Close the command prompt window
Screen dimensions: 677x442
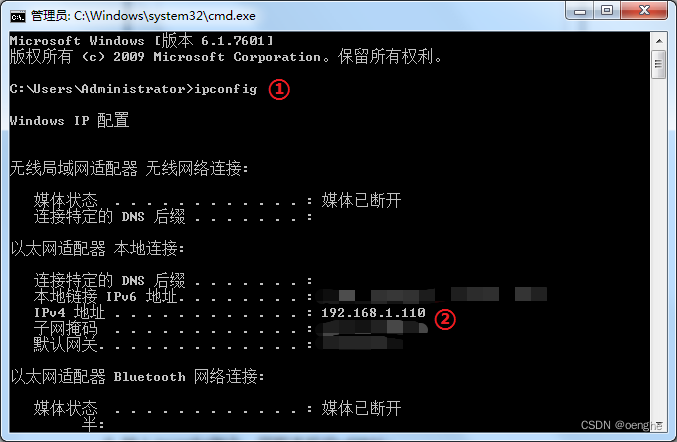tap(644, 10)
